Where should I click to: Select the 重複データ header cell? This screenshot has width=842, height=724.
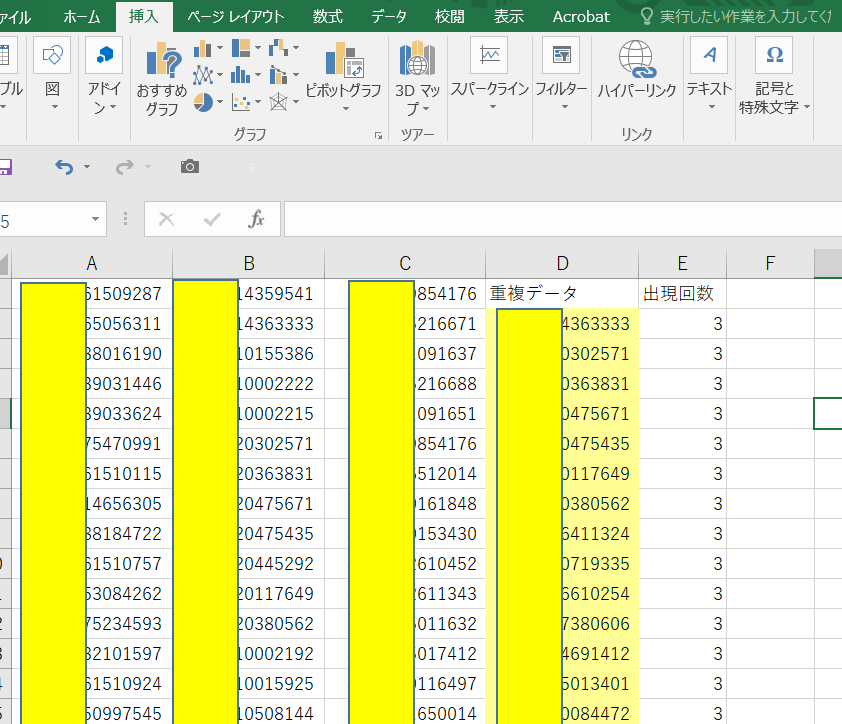pos(562,294)
